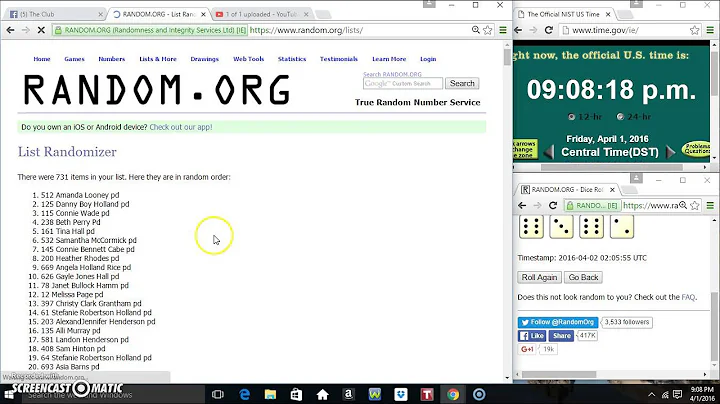Bookmark the Dice Roller page
The width and height of the screenshot is (720, 404).
(x=695, y=205)
